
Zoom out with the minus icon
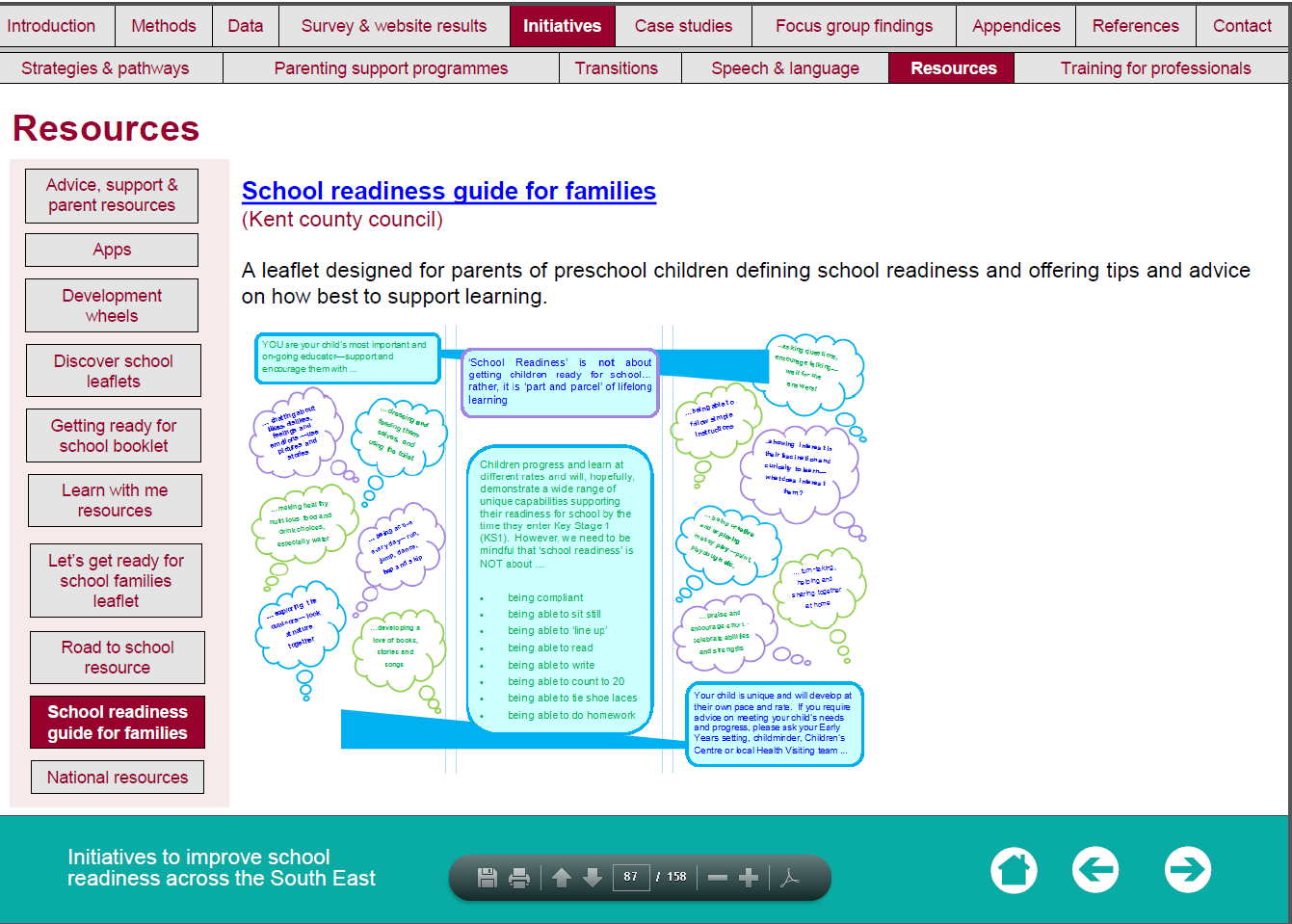pyautogui.click(x=718, y=877)
